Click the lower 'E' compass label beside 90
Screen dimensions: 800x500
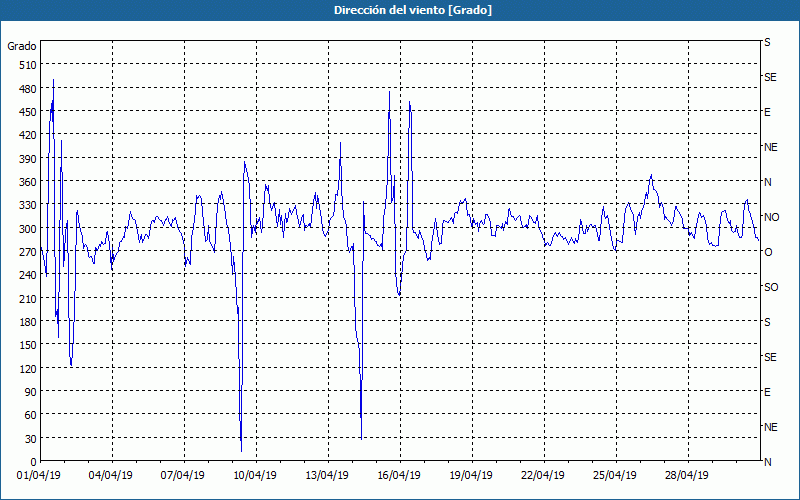click(x=767, y=392)
